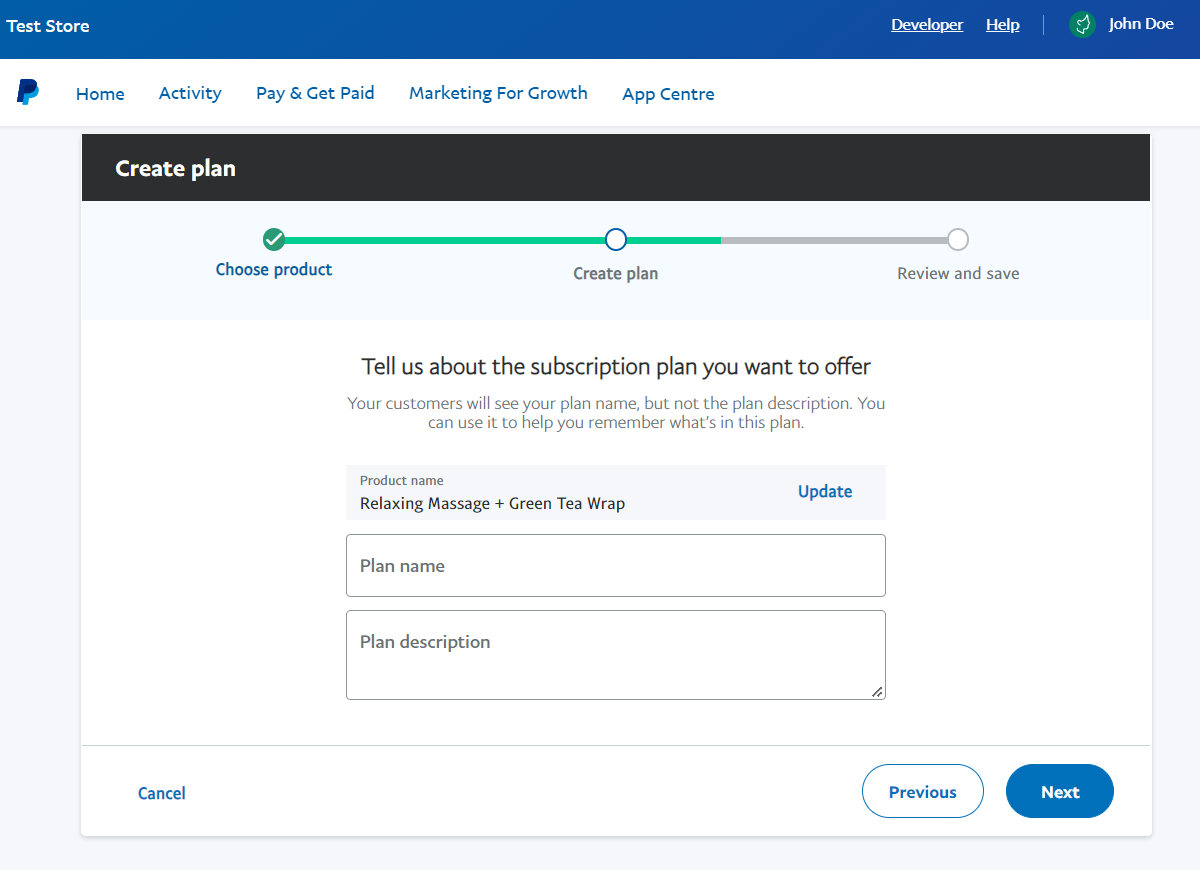Click the resize handle on Plan description
The height and width of the screenshot is (870, 1200).
878,691
